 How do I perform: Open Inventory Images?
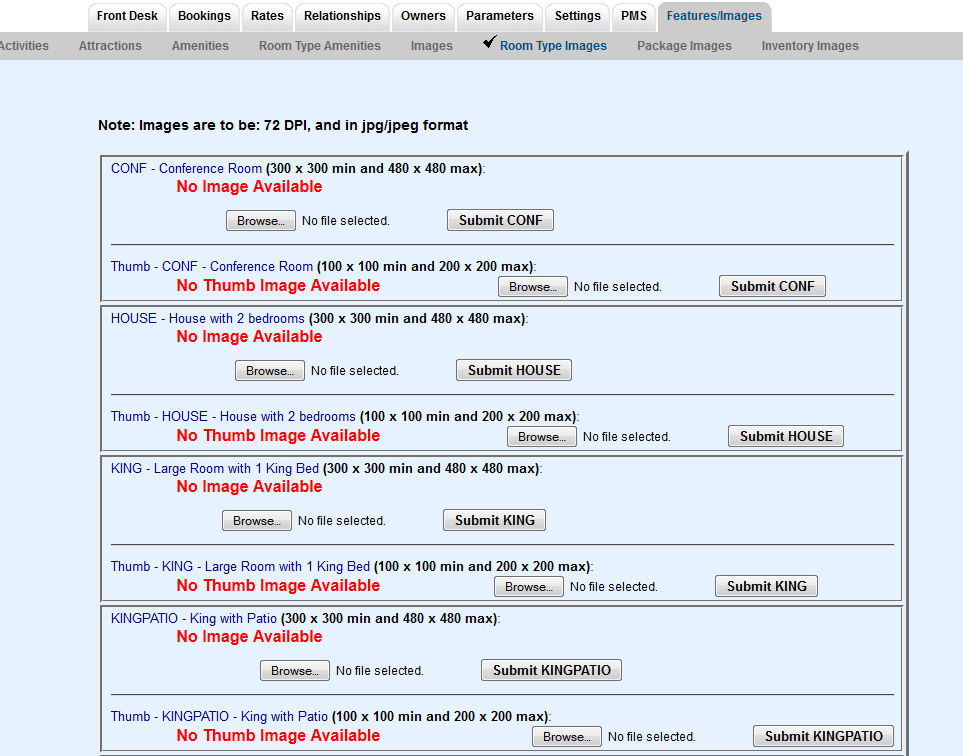810,46
